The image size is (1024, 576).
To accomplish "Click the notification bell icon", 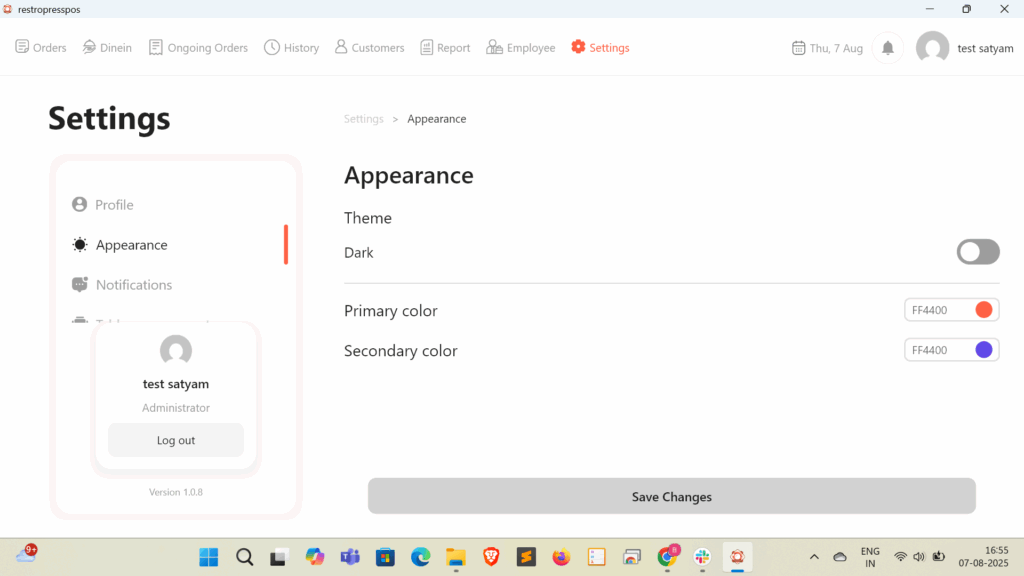I will tap(887, 48).
